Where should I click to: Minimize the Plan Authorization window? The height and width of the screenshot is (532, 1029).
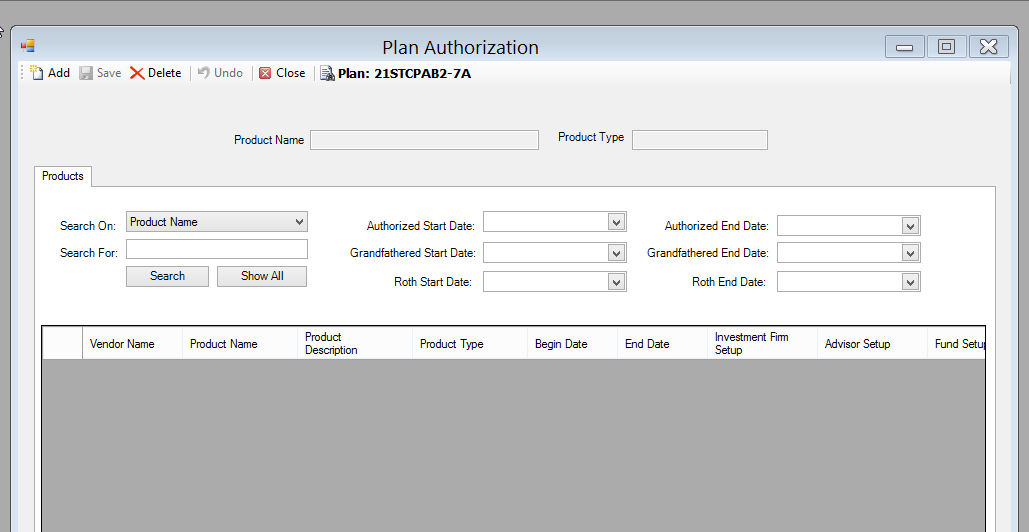pyautogui.click(x=904, y=47)
